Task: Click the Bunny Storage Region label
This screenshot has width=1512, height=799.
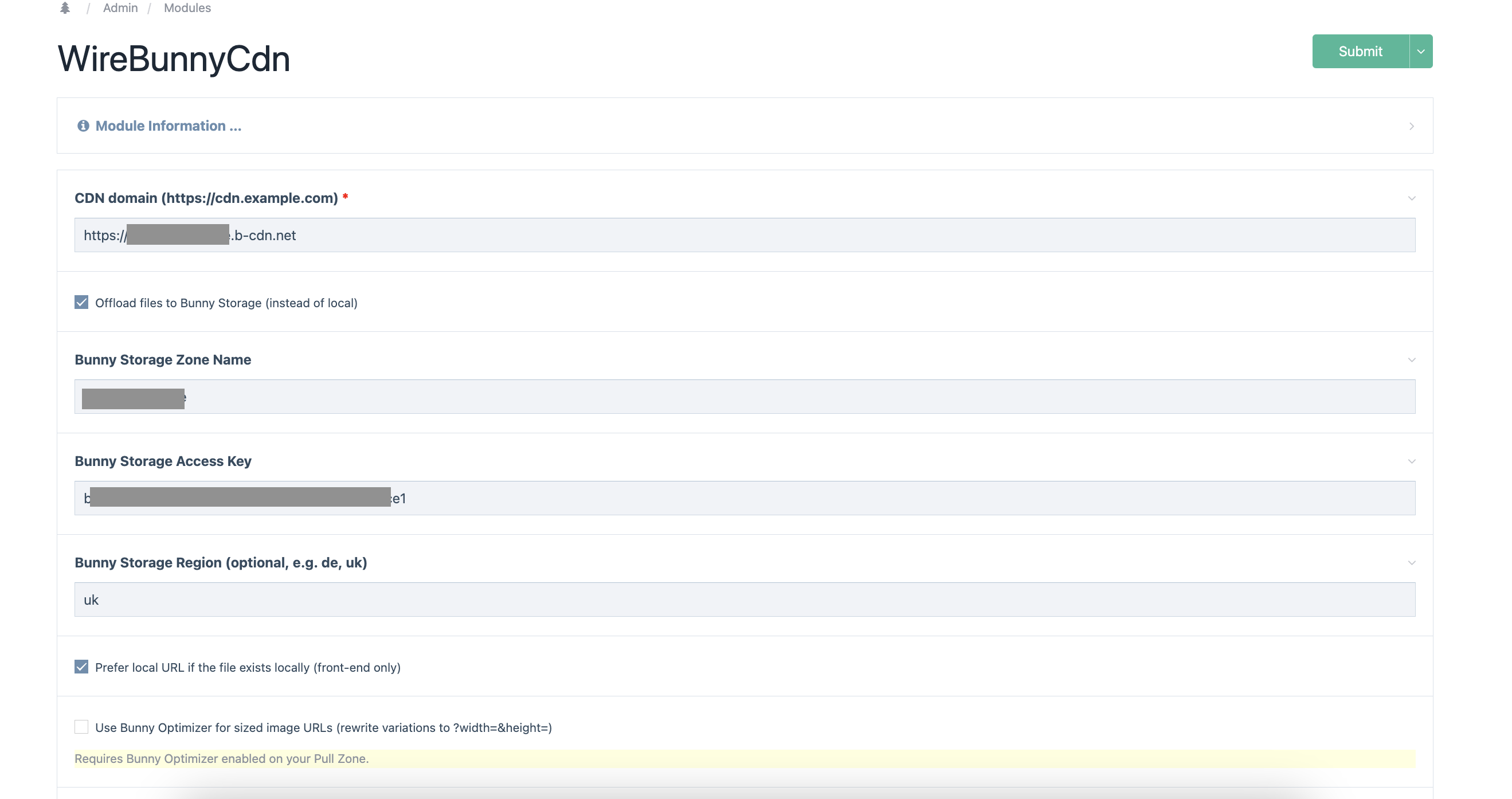Action: (221, 563)
